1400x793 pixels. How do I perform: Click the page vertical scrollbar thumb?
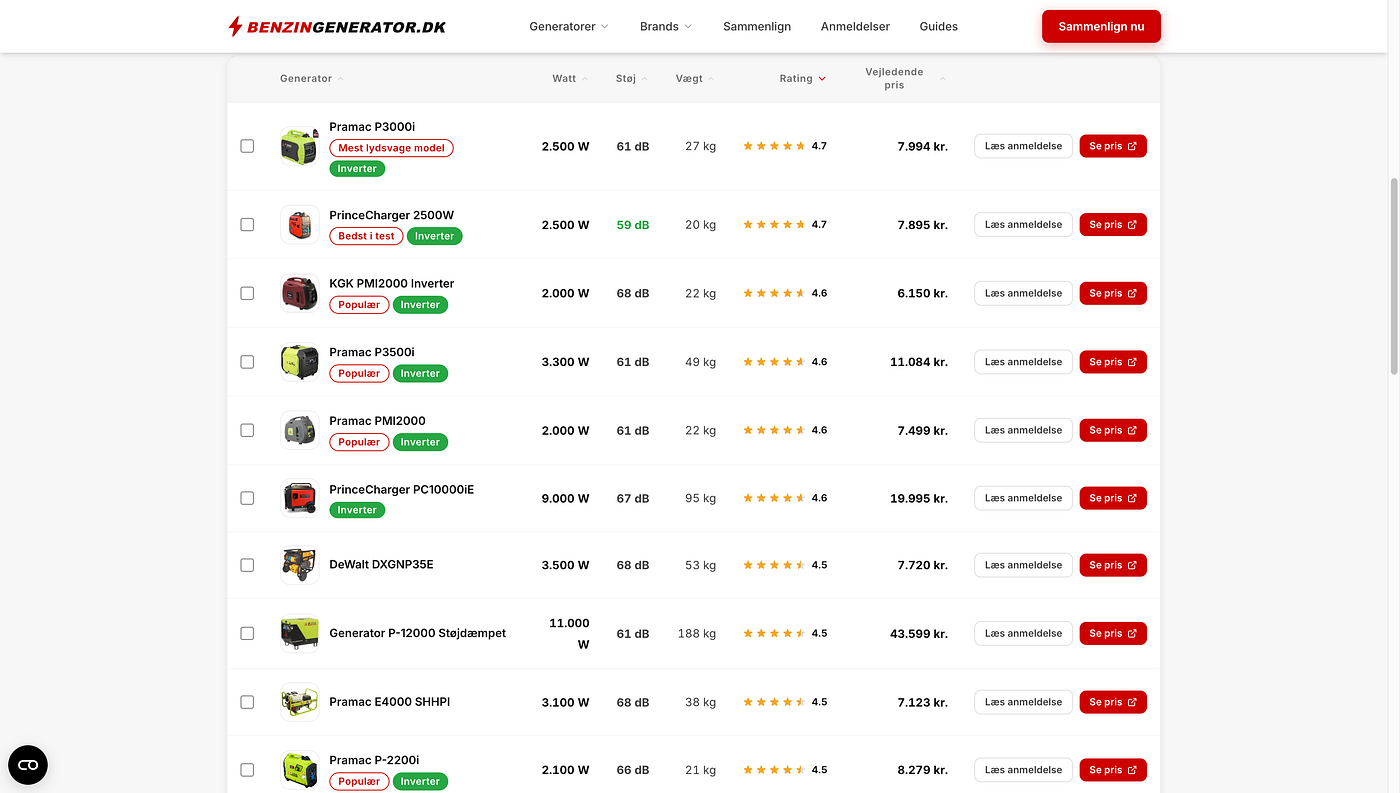pyautogui.click(x=1395, y=277)
